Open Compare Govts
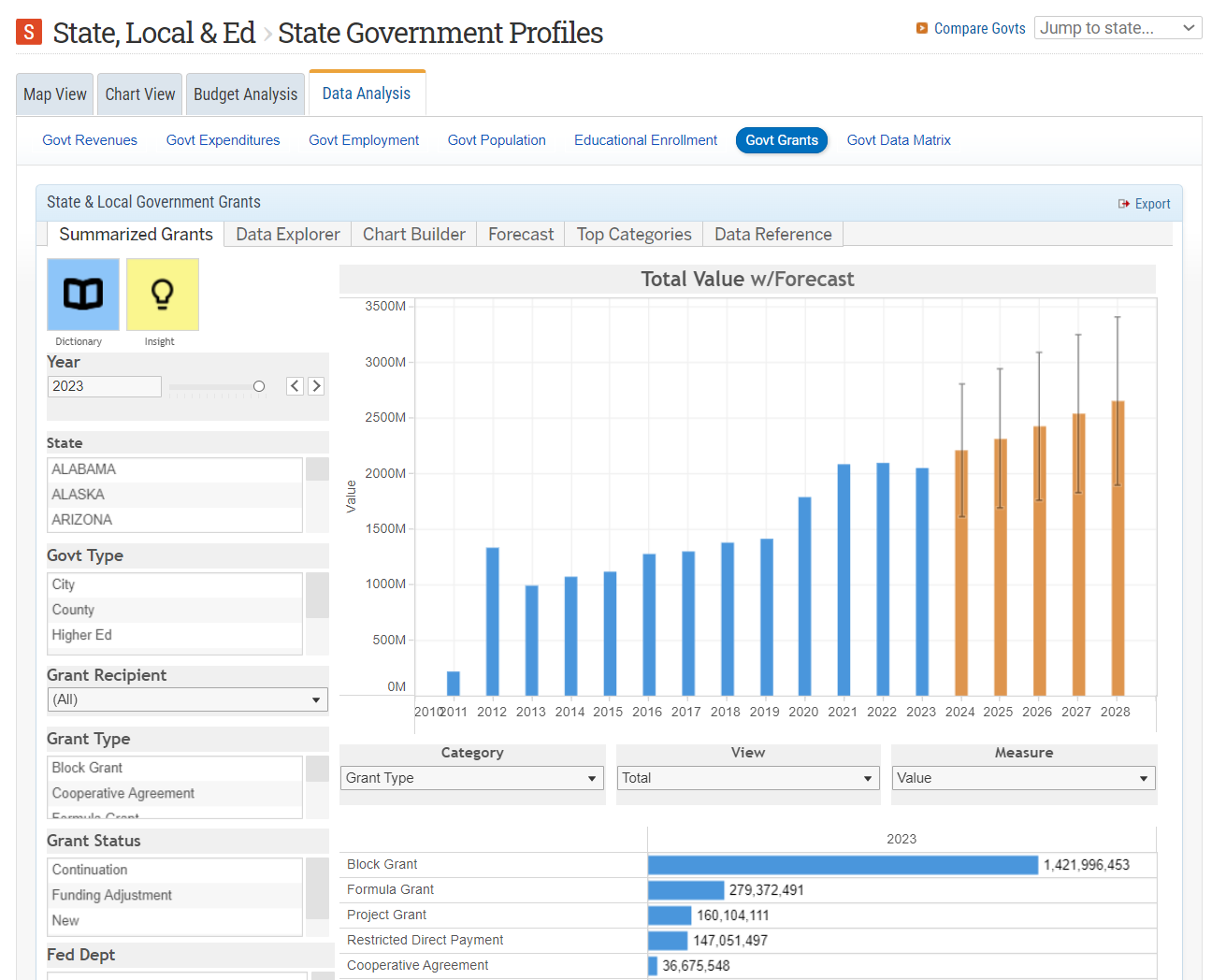The width and height of the screenshot is (1226, 980). [978, 28]
